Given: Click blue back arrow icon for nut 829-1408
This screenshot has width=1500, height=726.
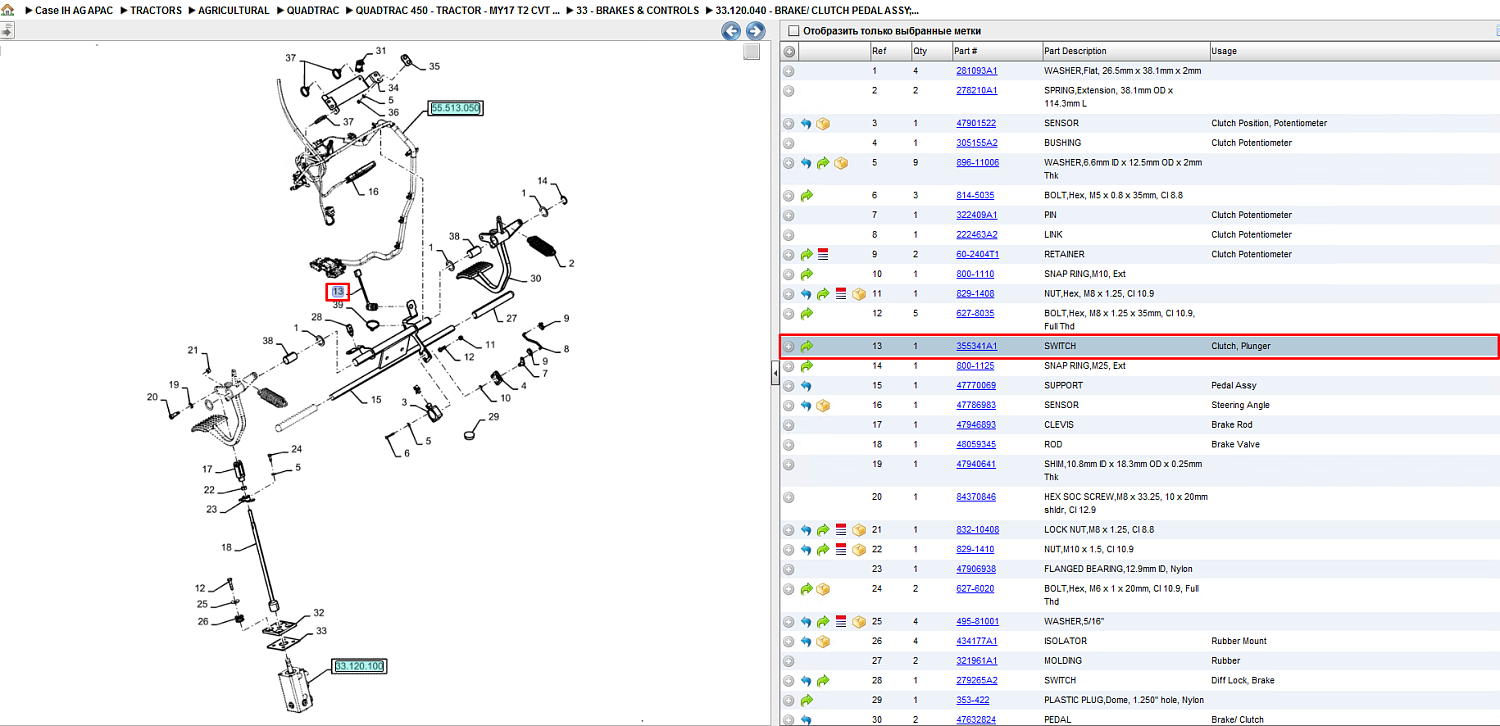Looking at the screenshot, I should (806, 294).
